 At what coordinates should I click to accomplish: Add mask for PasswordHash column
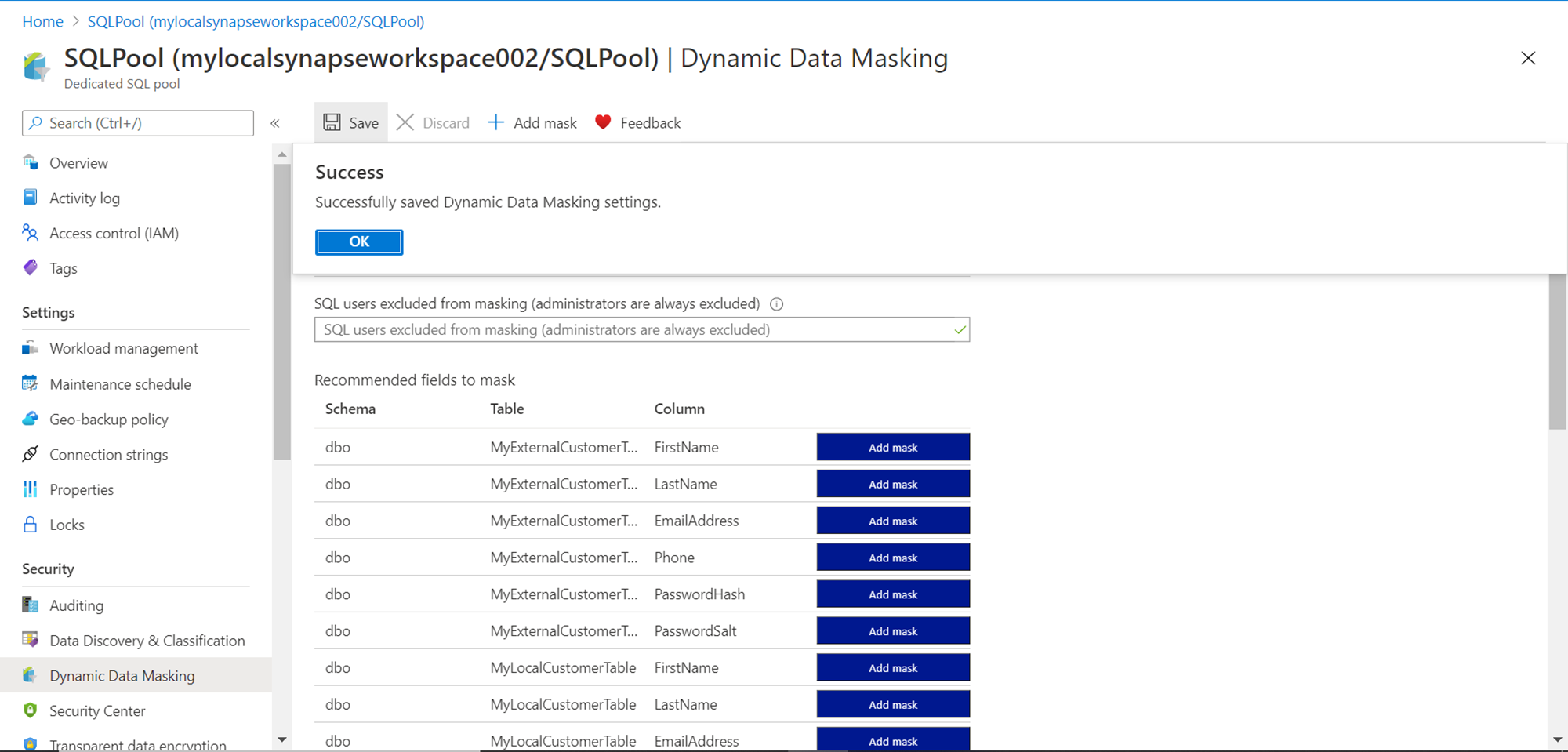(892, 594)
